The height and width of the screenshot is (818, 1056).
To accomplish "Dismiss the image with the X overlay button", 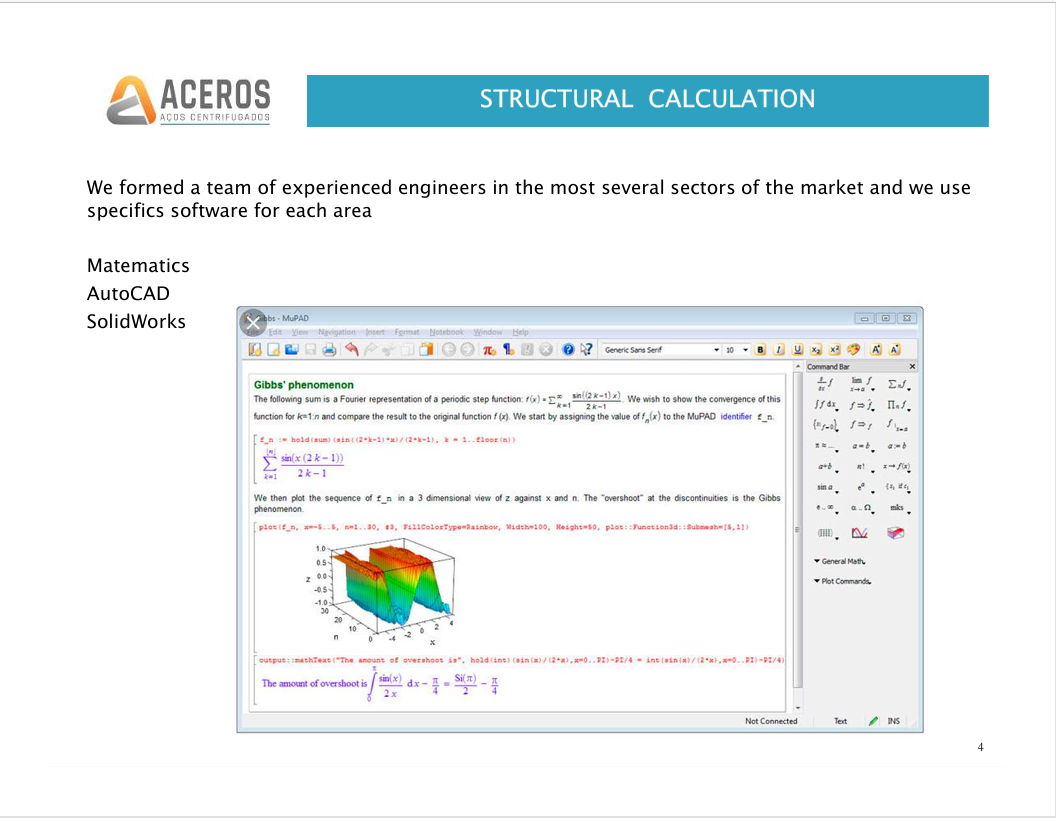I will [x=253, y=323].
